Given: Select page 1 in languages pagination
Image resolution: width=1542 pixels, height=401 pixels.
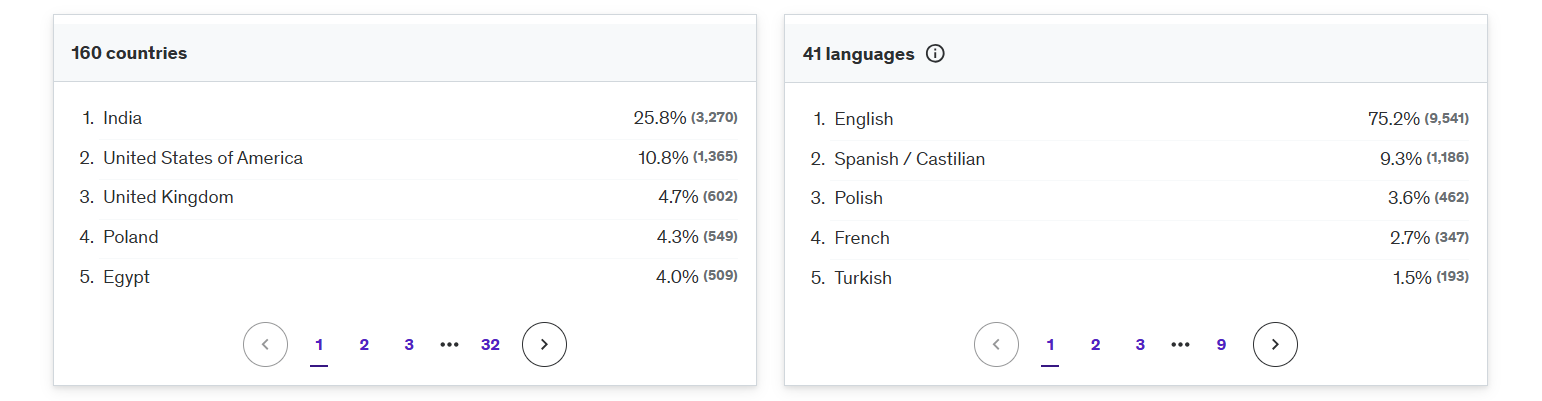Looking at the screenshot, I should coord(1050,345).
